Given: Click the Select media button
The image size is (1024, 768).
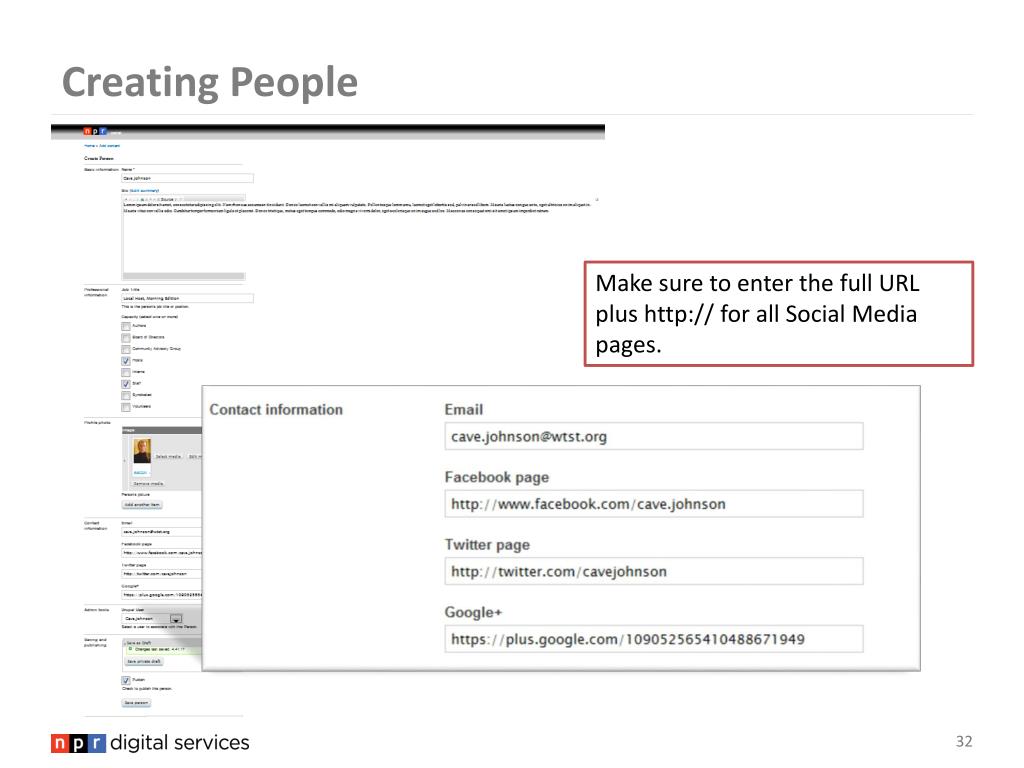Looking at the screenshot, I should [x=168, y=456].
